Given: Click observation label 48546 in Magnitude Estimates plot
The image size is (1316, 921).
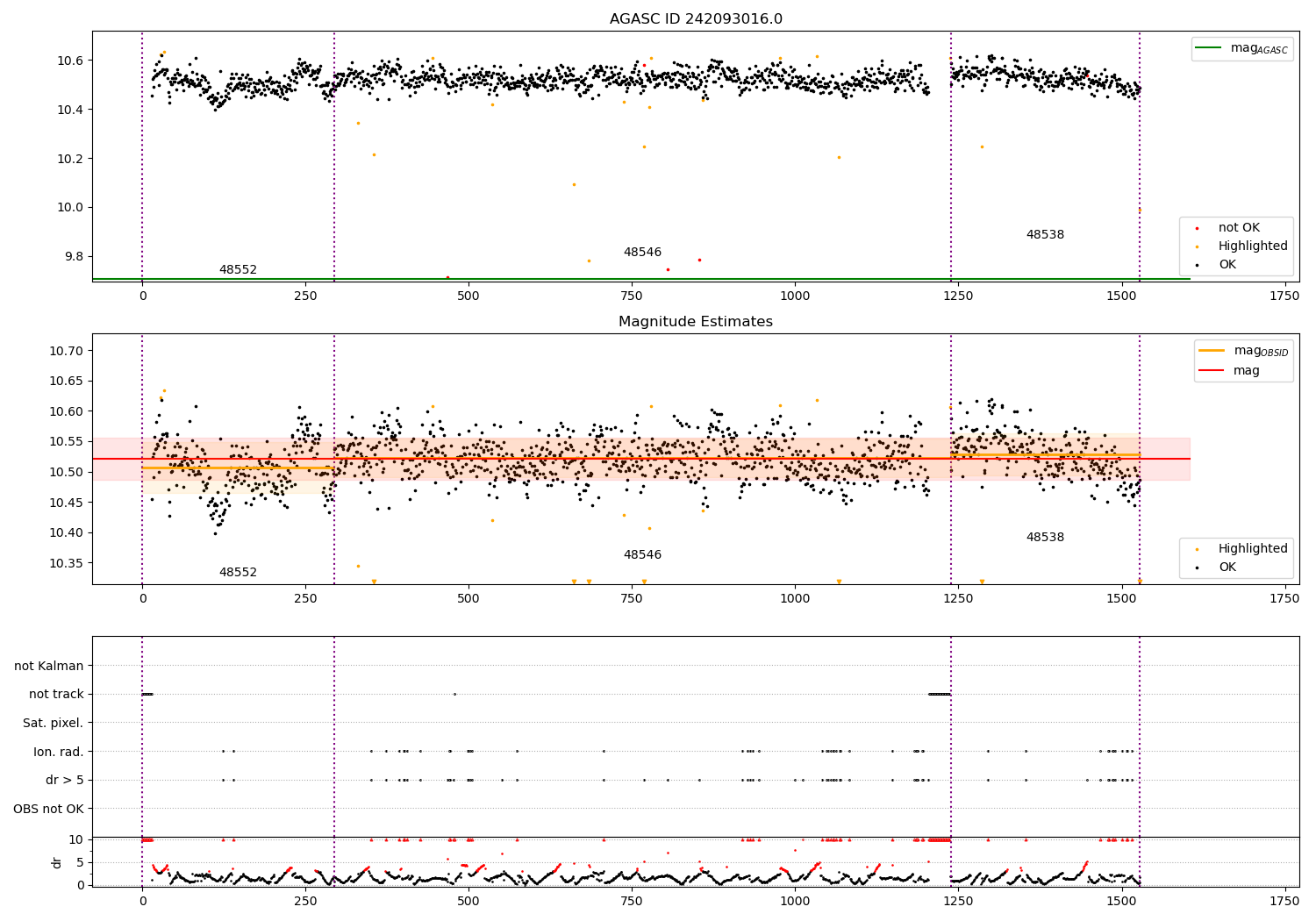Looking at the screenshot, I should coord(642,555).
